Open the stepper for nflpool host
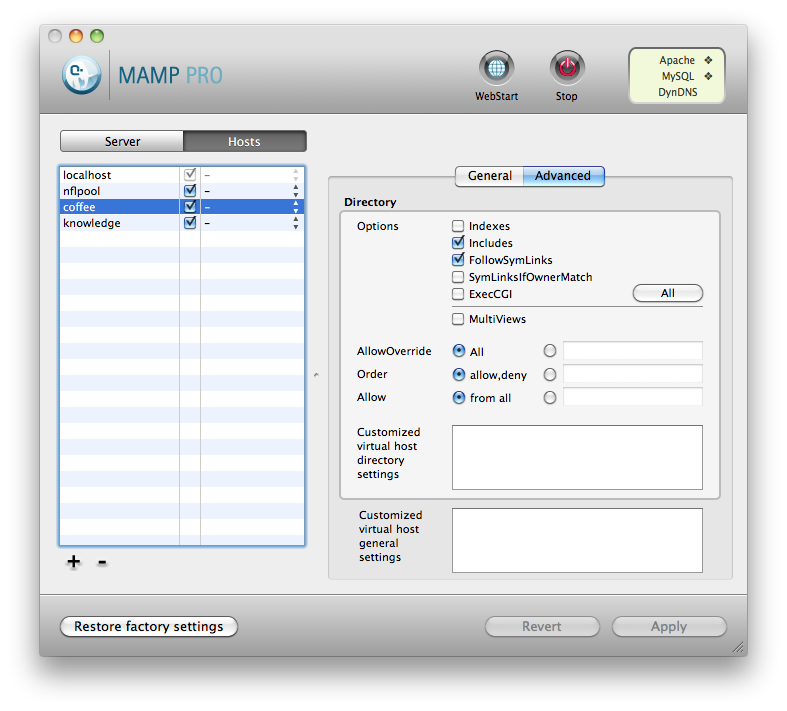This screenshot has height=711, width=787. 295,191
